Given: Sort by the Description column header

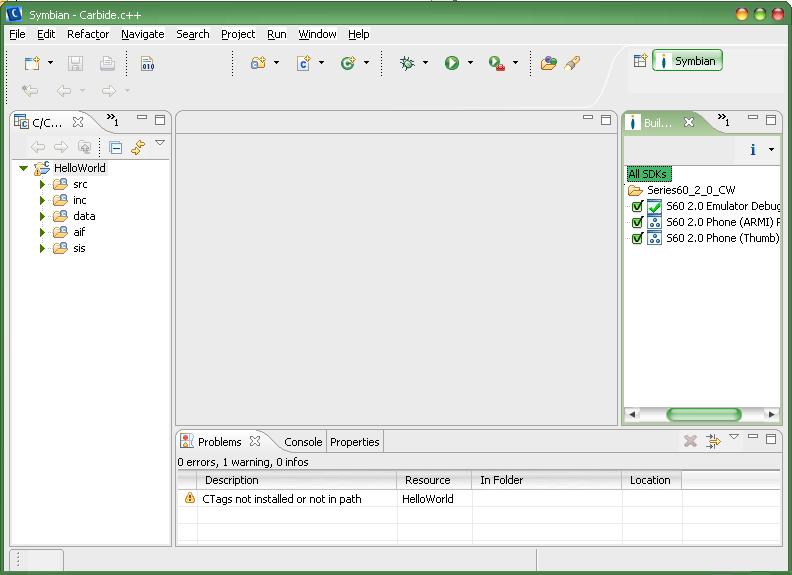Looking at the screenshot, I should (x=296, y=480).
